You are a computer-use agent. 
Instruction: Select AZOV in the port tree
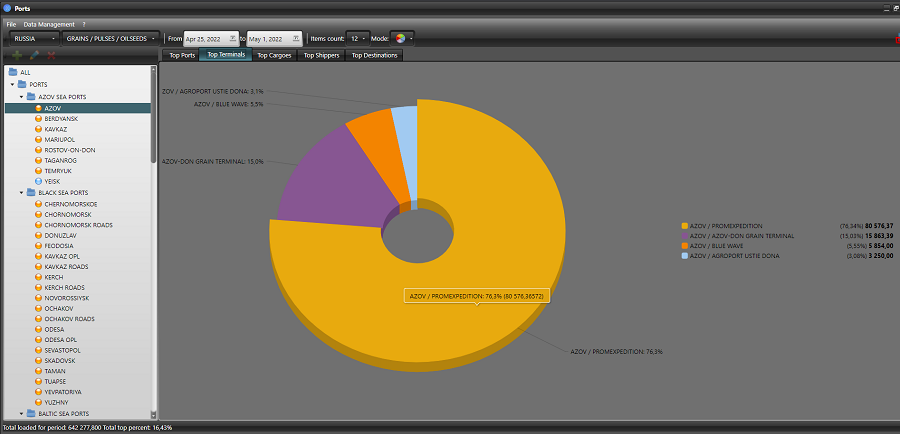pyautogui.click(x=52, y=108)
